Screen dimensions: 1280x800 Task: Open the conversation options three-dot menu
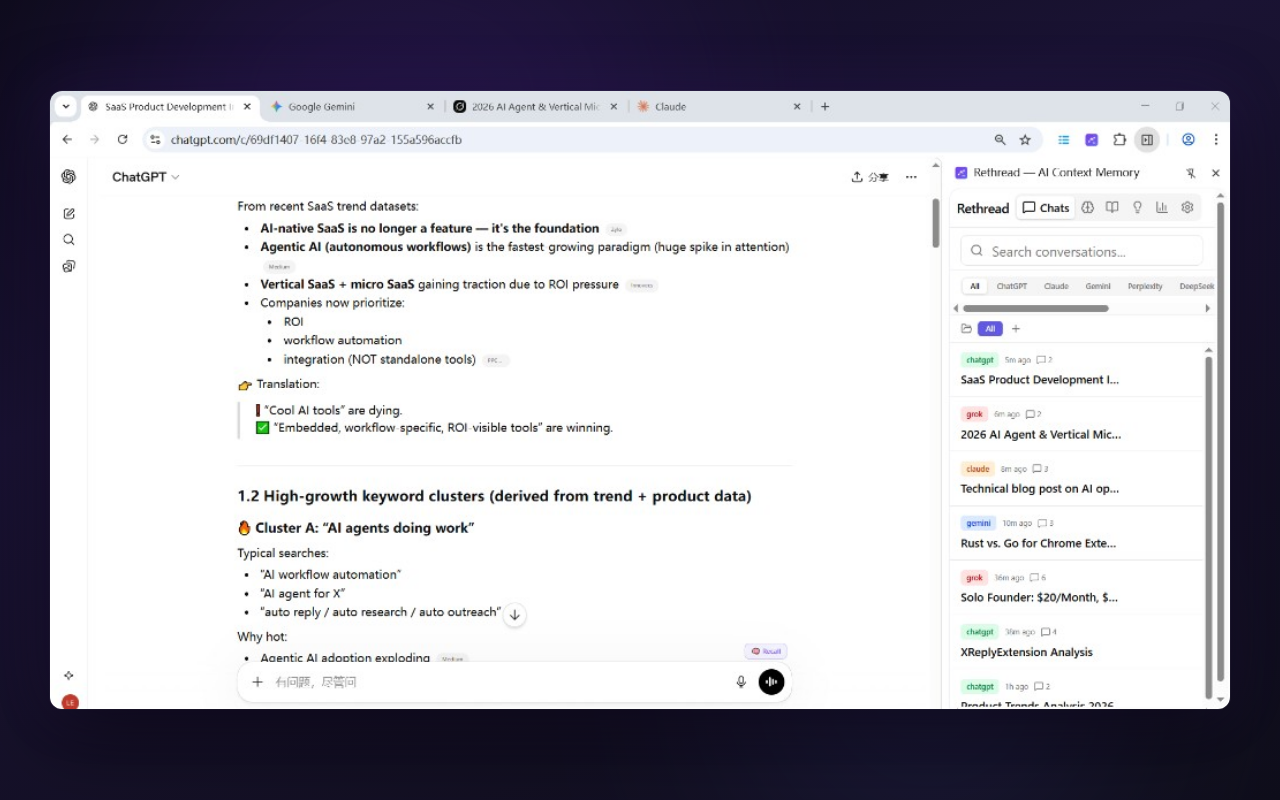(x=911, y=177)
